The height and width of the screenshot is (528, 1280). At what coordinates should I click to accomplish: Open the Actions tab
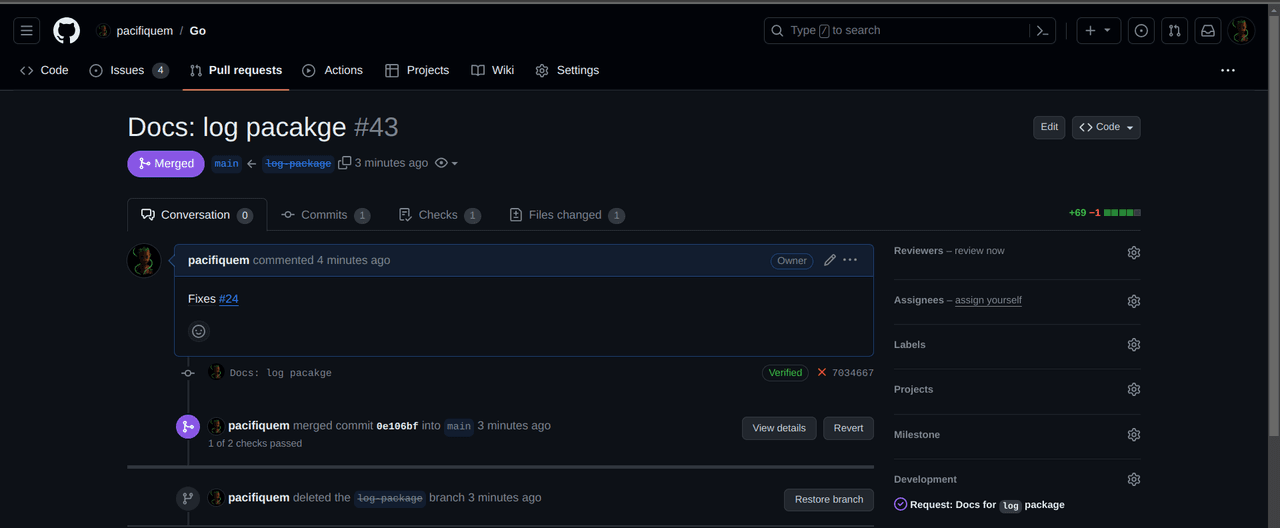click(332, 71)
